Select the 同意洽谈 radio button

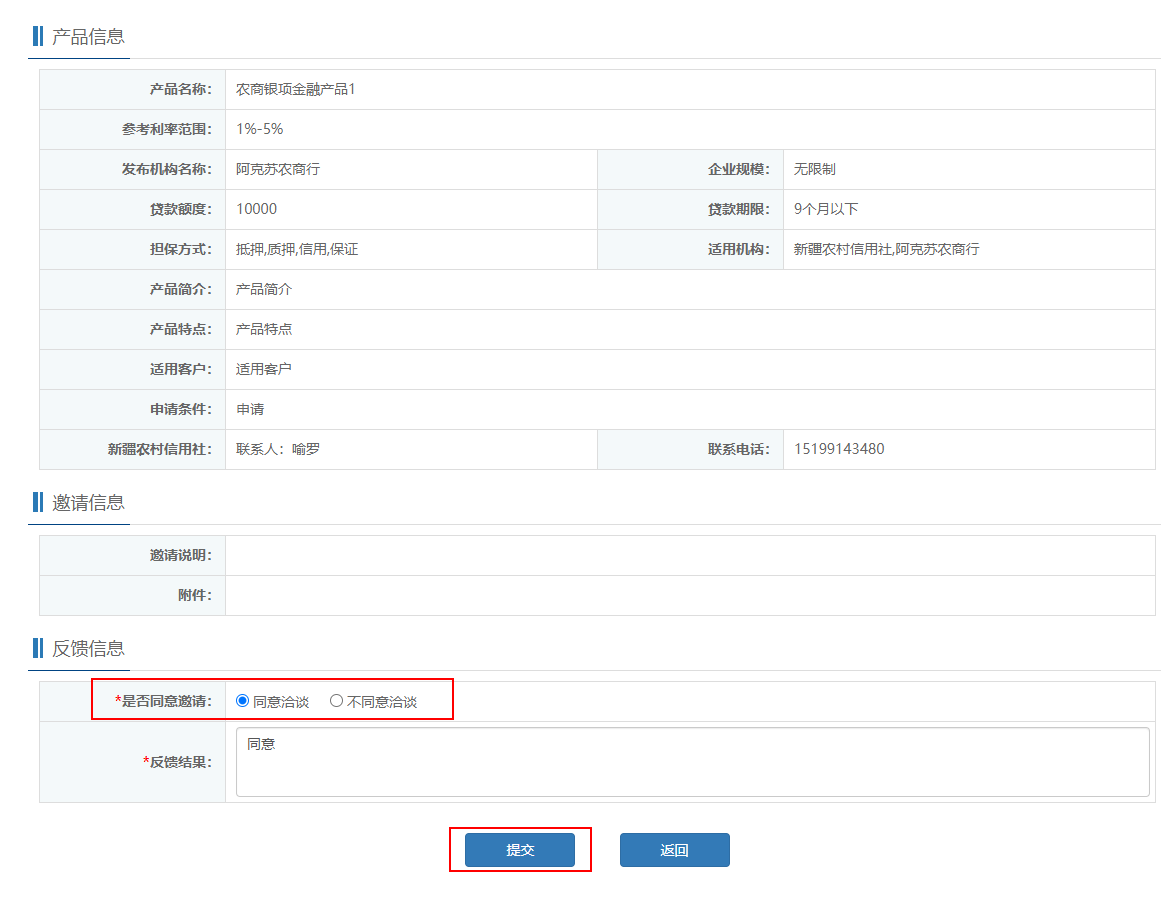pyautogui.click(x=242, y=701)
